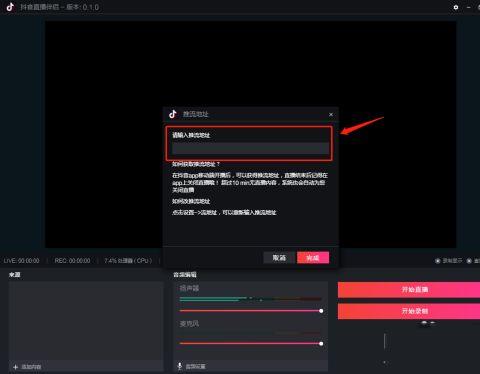This screenshot has width=480, height=374.
Task: Click the 开始直播 start live button
Action: [409, 290]
